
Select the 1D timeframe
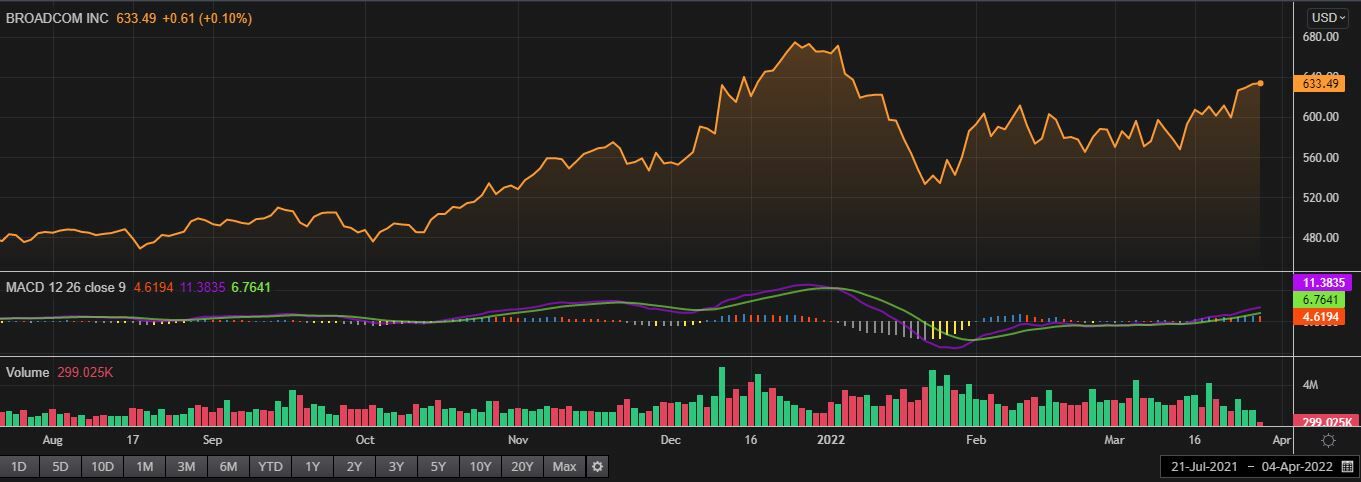pyautogui.click(x=18, y=466)
